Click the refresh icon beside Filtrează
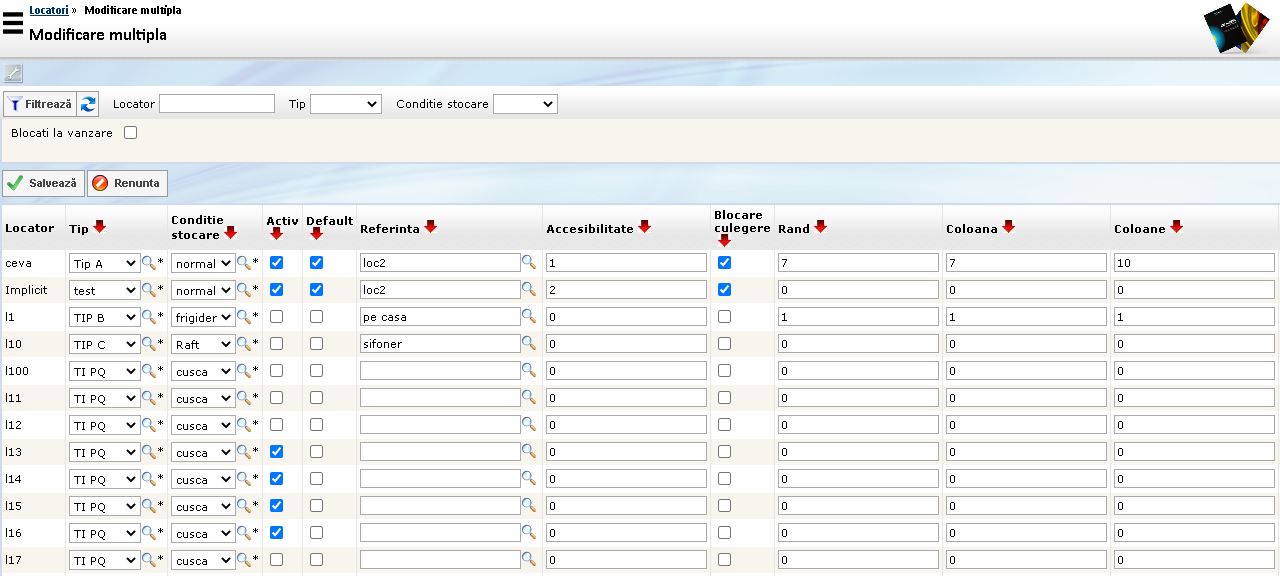Image resolution: width=1280 pixels, height=576 pixels. pyautogui.click(x=89, y=104)
